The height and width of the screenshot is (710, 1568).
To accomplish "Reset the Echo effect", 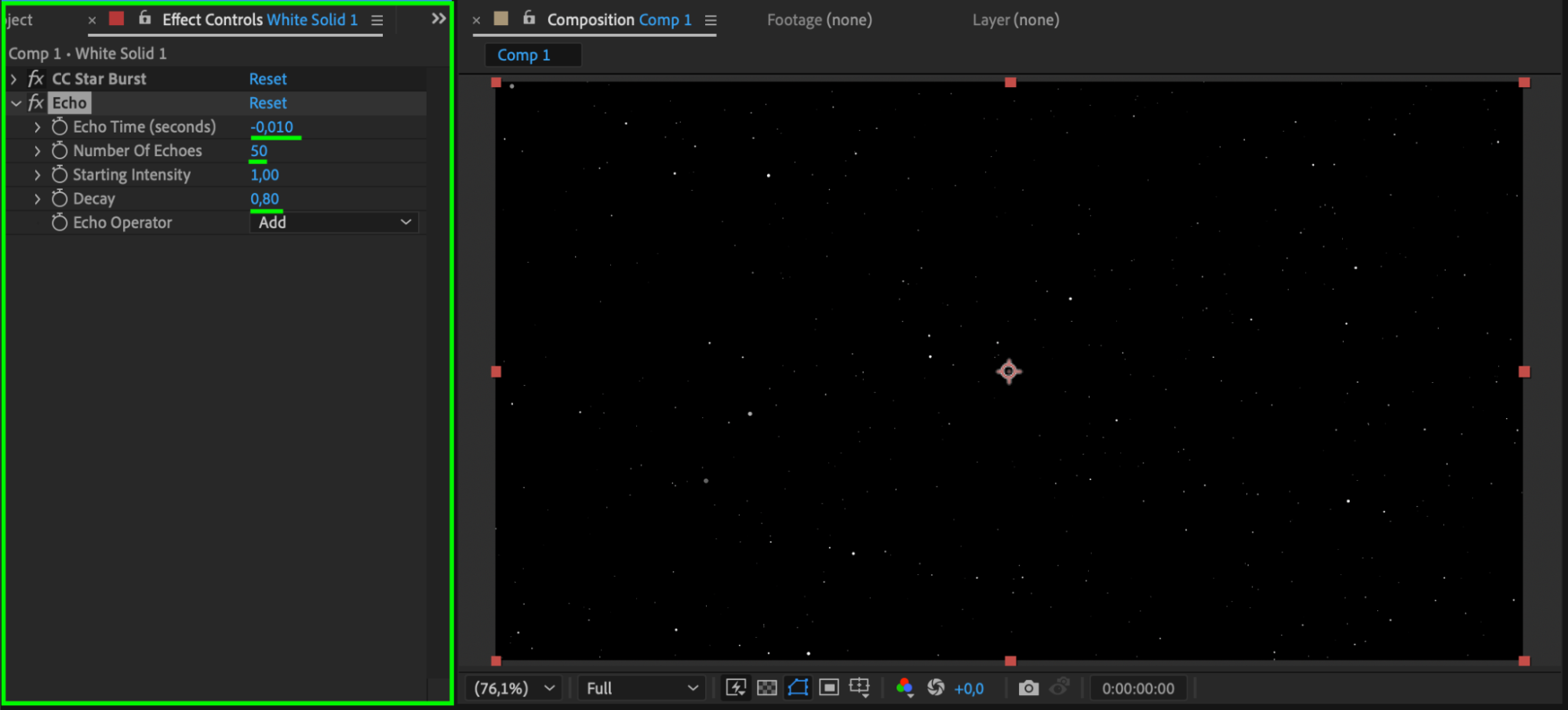I will (267, 103).
